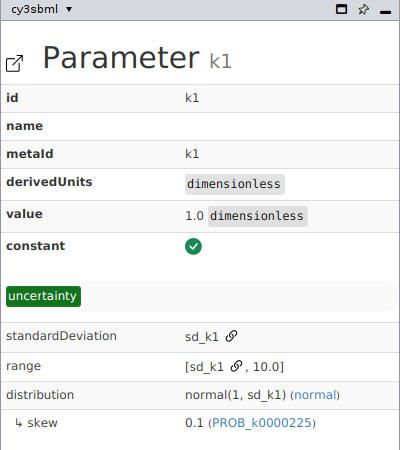Click the value row label

(24, 214)
